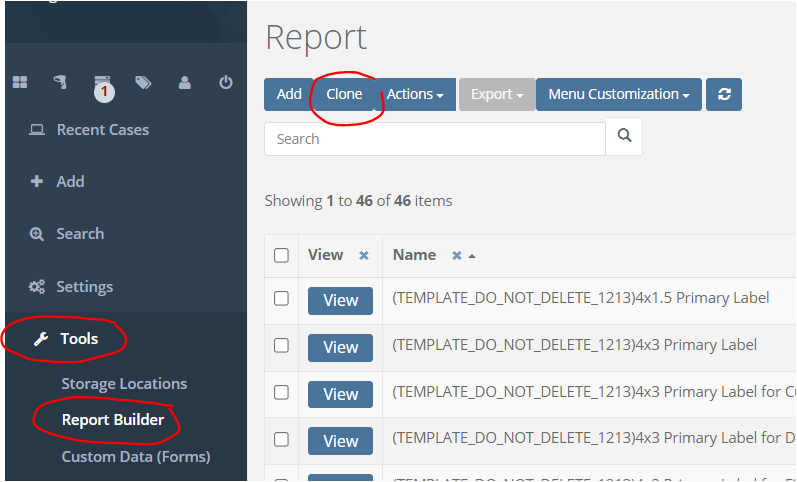Tick checkbox for 4x3 Primary Label row
797x482 pixels.
282,345
